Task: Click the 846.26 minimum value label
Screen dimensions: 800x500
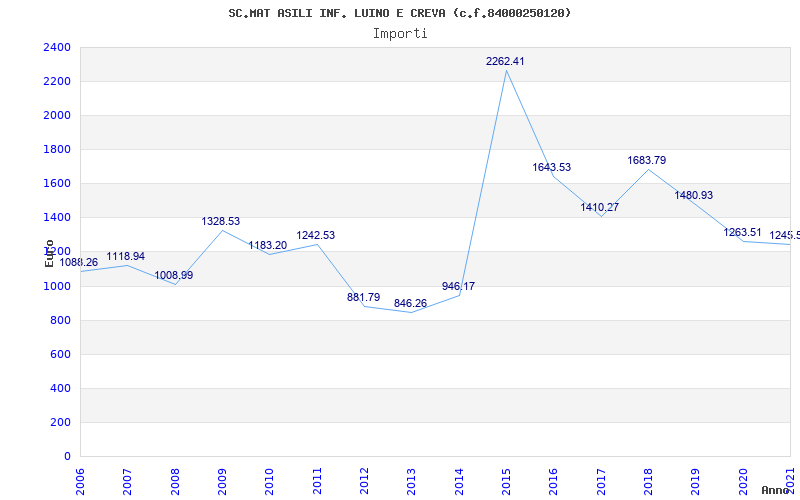Action: pyautogui.click(x=410, y=304)
